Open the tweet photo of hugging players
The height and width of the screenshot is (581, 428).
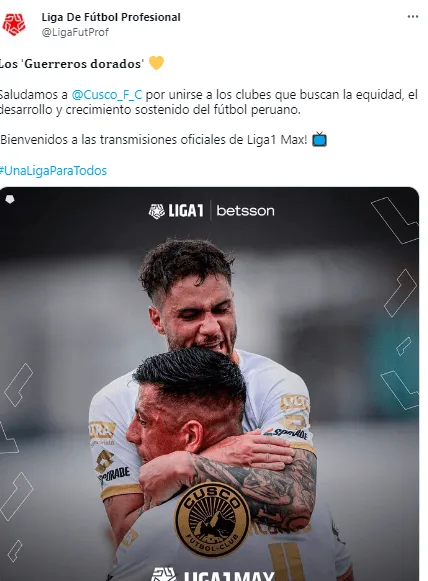pyautogui.click(x=209, y=384)
